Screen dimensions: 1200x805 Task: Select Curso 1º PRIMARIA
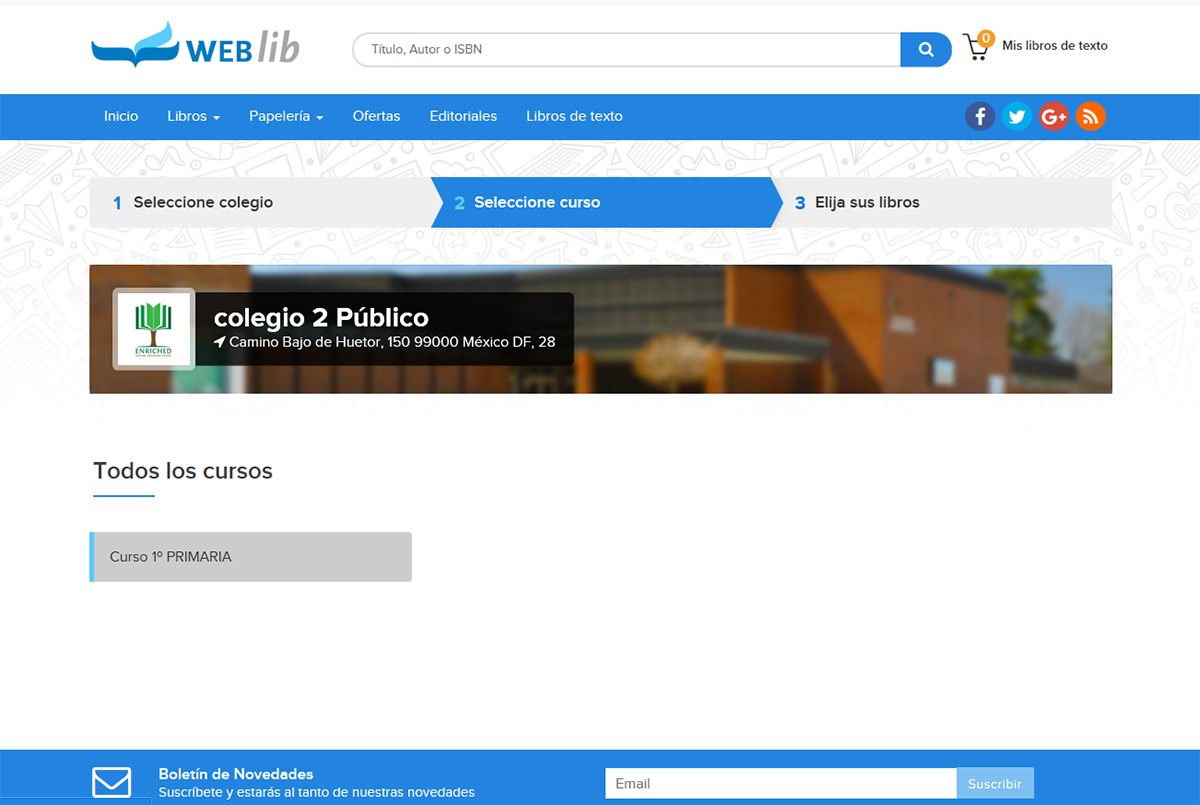point(251,557)
